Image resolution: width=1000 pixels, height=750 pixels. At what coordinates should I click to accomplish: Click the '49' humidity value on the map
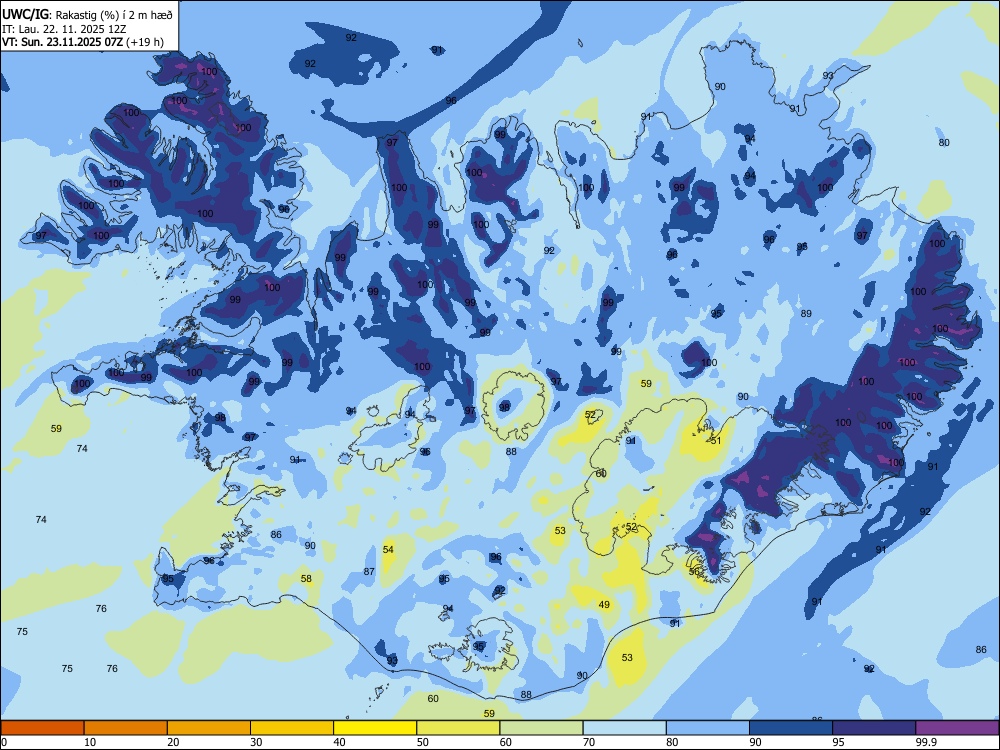(604, 605)
